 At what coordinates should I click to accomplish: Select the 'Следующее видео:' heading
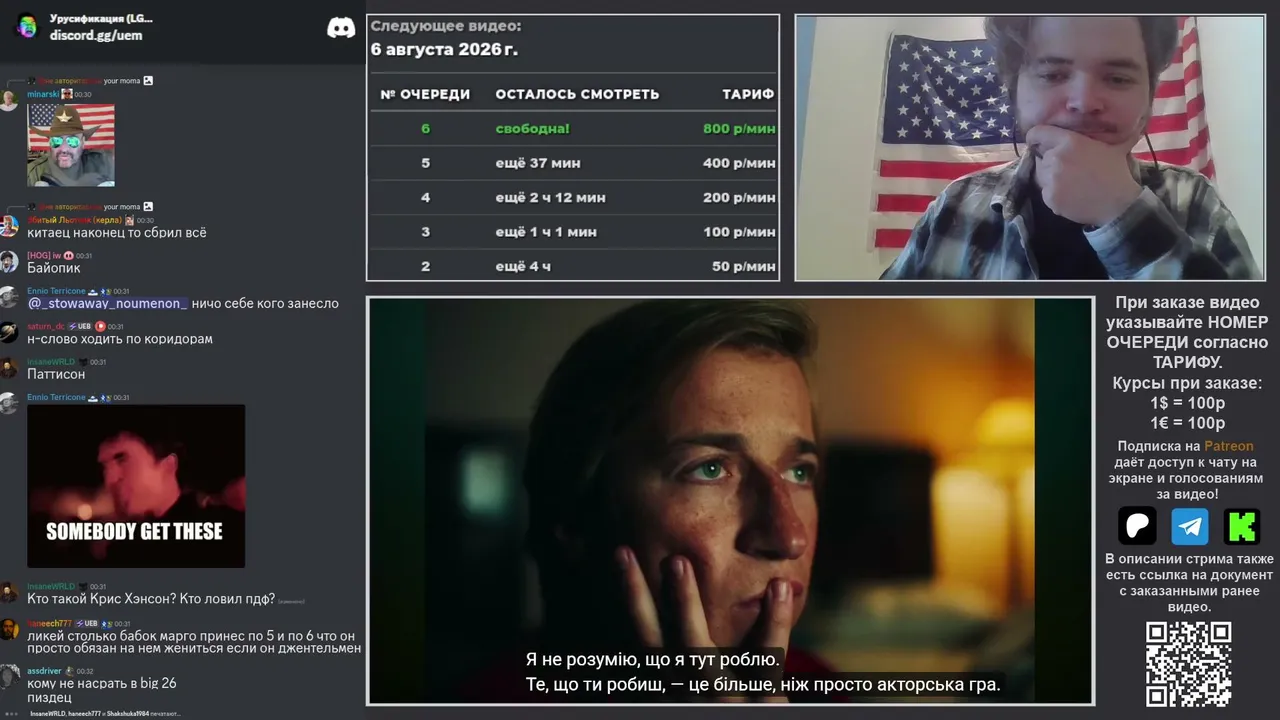click(x=446, y=26)
